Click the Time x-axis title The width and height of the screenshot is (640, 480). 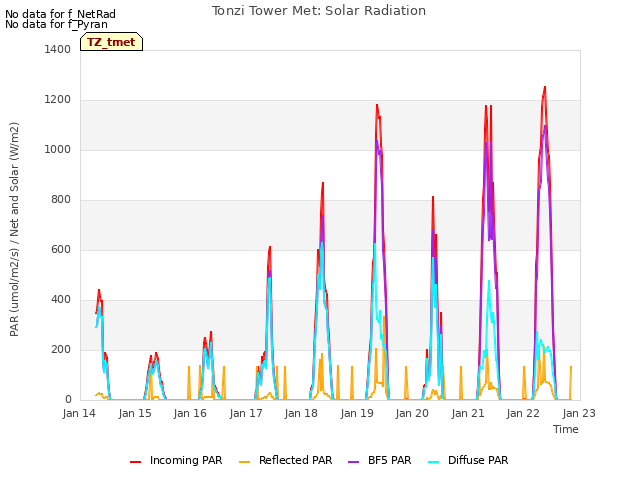(566, 429)
